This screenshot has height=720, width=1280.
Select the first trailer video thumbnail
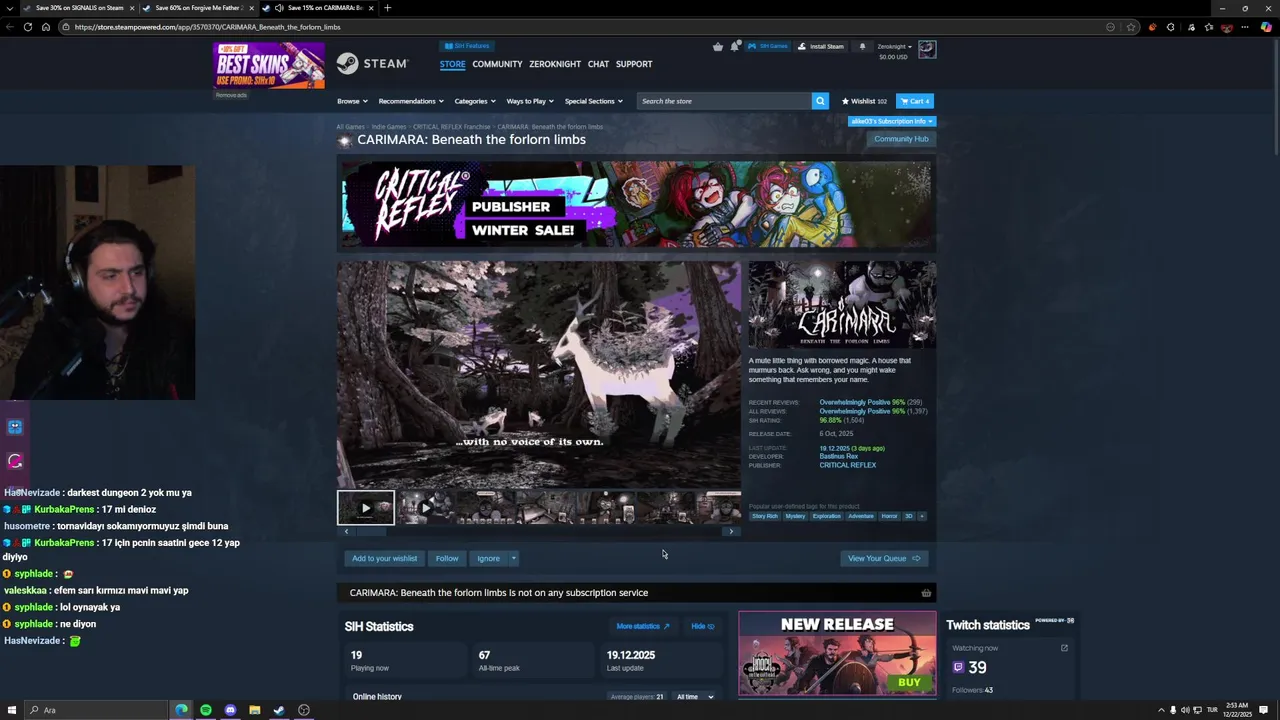coord(365,507)
